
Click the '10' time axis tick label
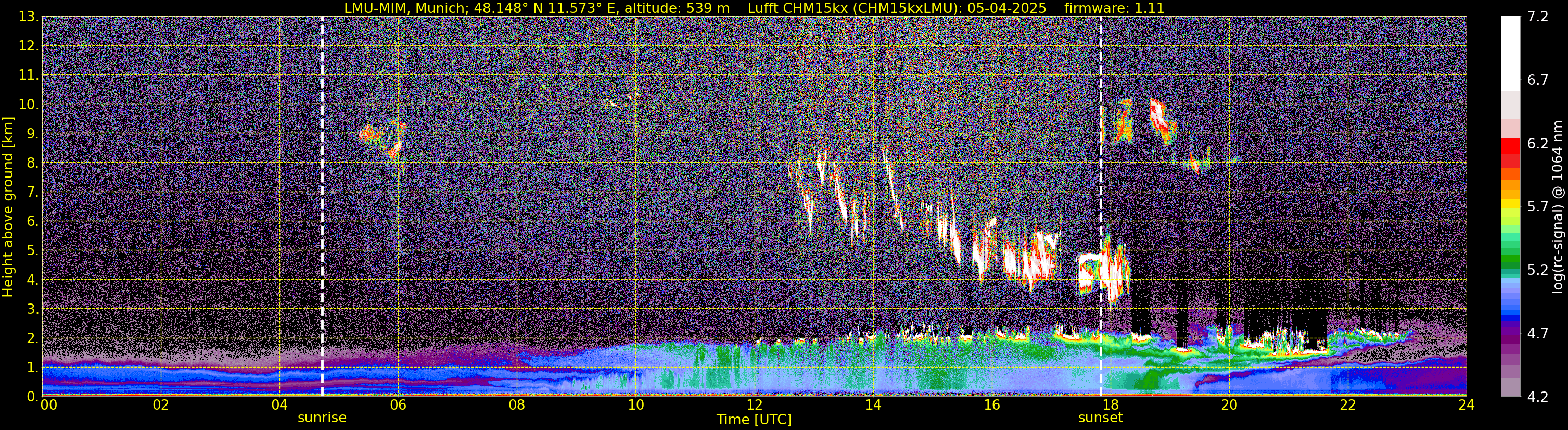tap(635, 405)
